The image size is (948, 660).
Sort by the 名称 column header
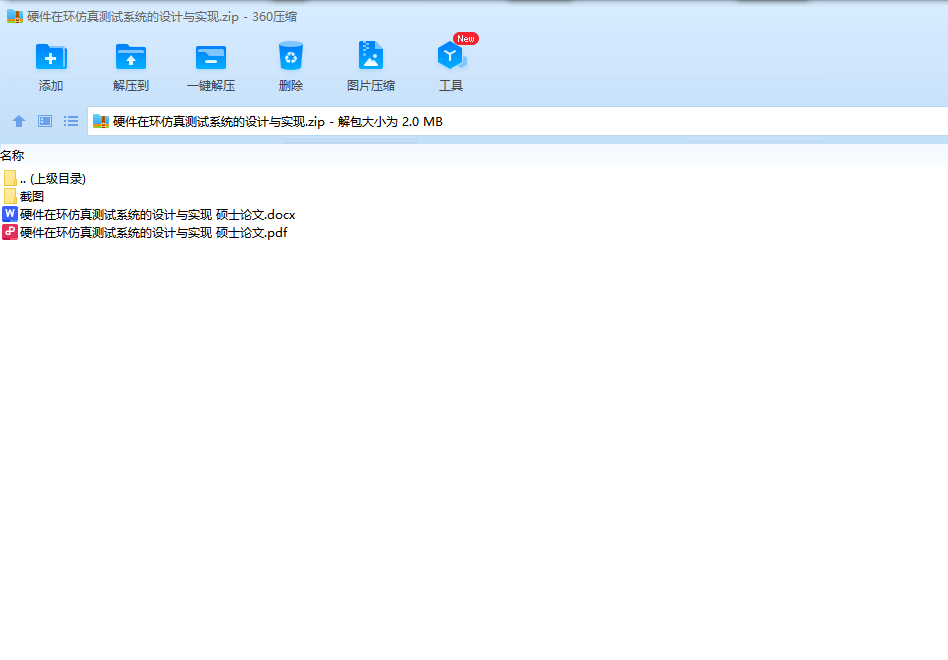point(13,156)
